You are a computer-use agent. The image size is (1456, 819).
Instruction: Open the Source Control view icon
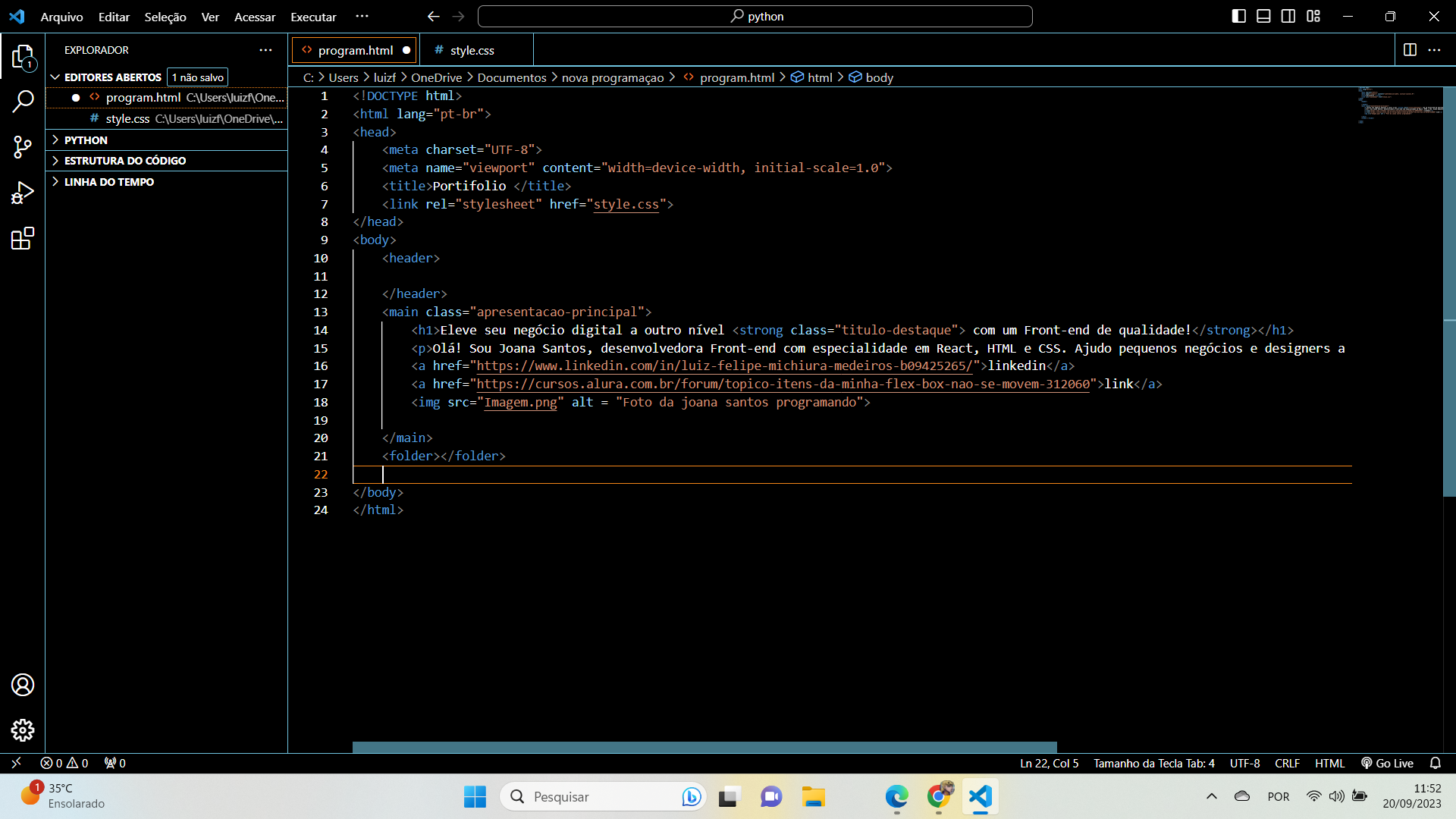23,147
